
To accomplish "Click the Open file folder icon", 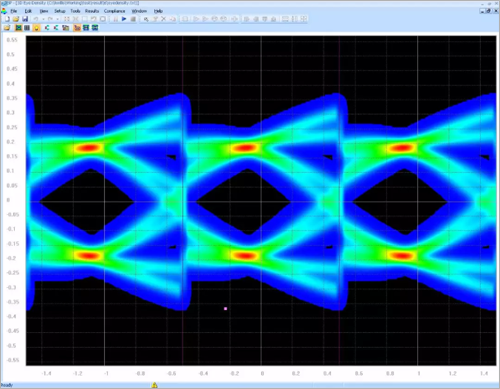I will [16, 19].
